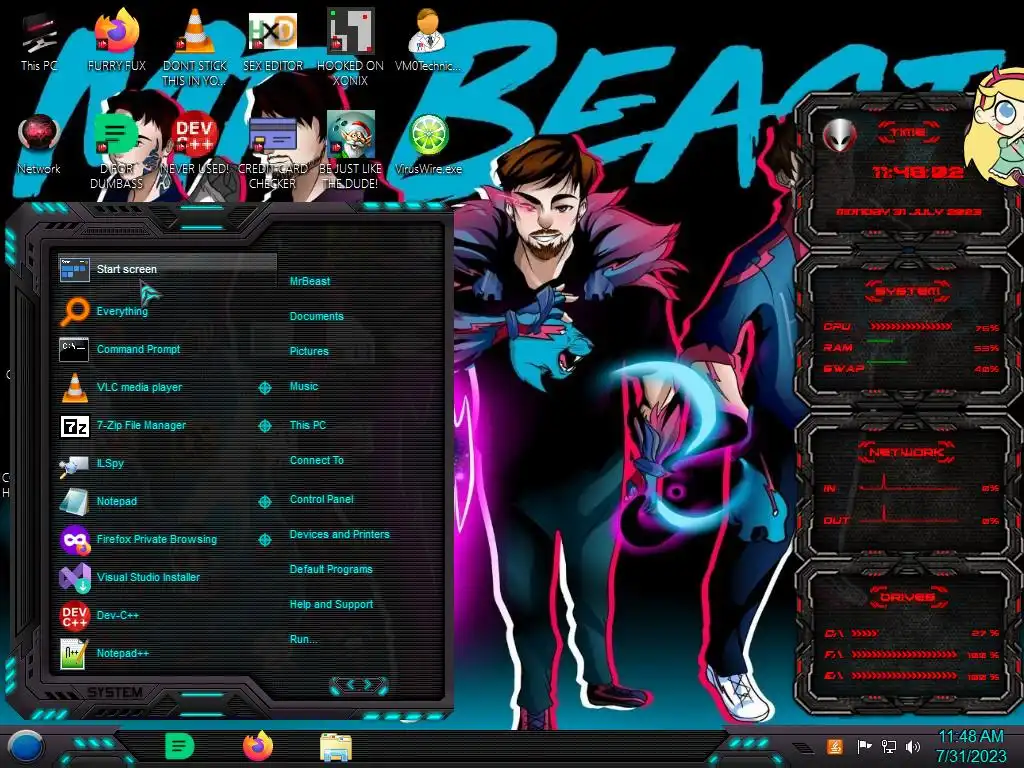This screenshot has width=1024, height=768.
Task: Open File Explorer from the taskbar
Action: click(x=336, y=747)
